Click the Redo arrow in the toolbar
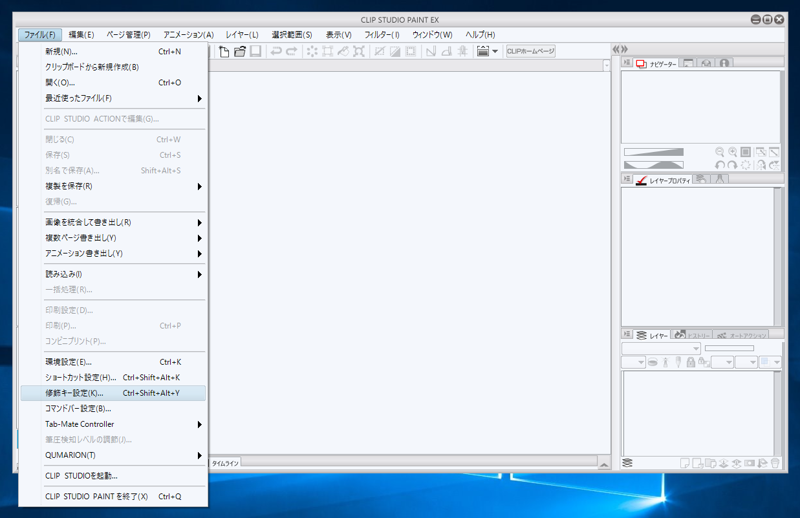The height and width of the screenshot is (518, 800). click(x=292, y=51)
